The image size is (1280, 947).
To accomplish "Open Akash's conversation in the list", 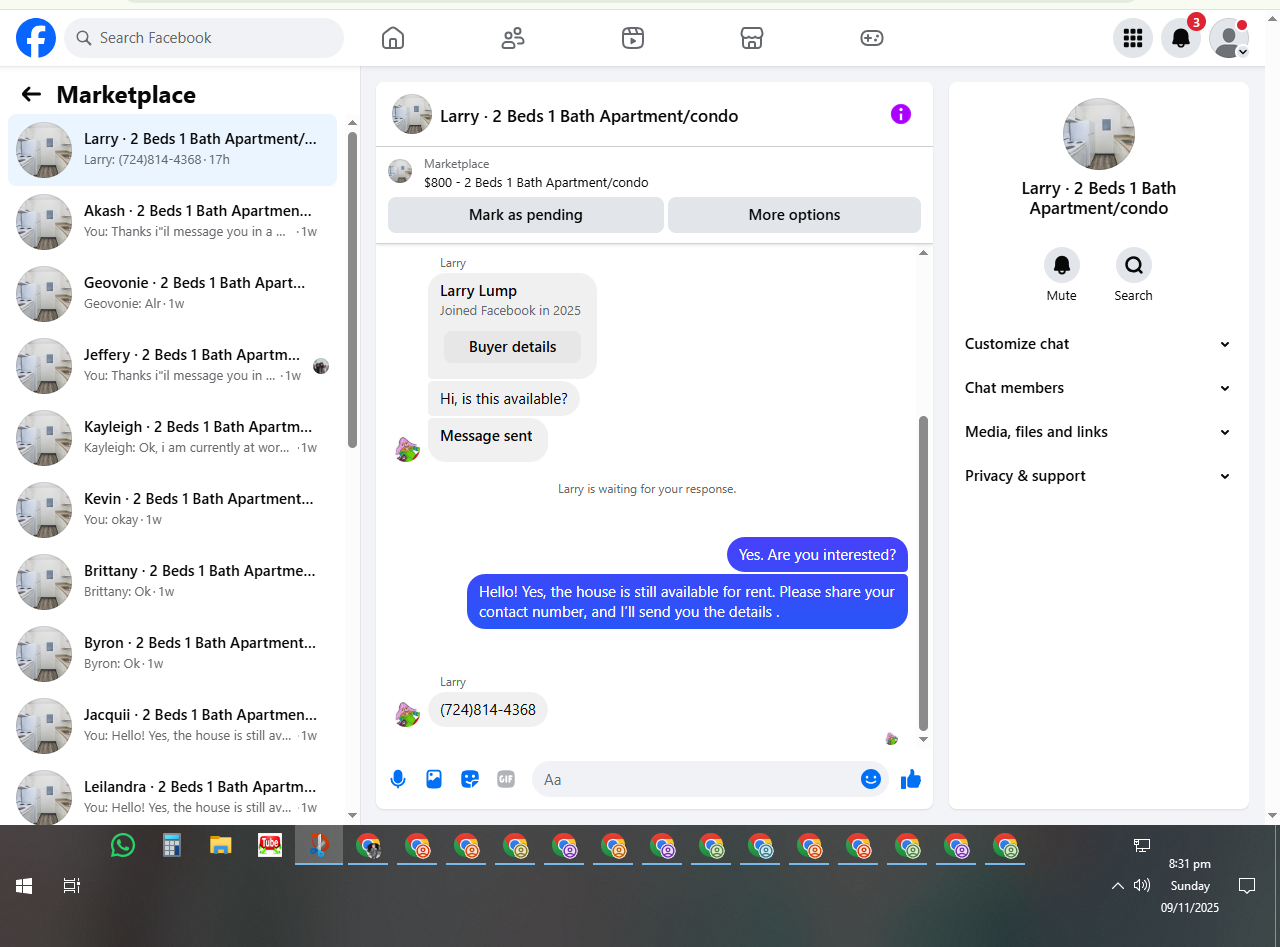I will pyautogui.click(x=172, y=222).
